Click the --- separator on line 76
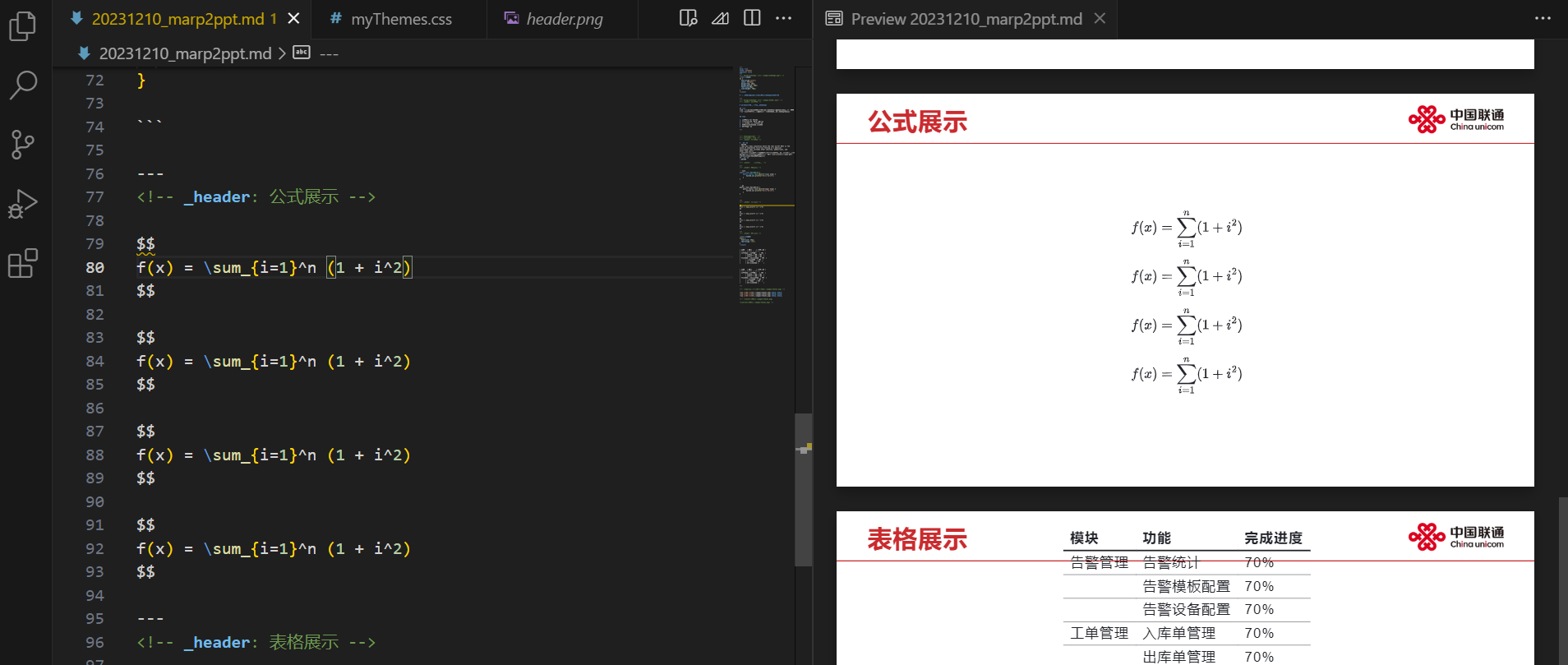 point(150,174)
